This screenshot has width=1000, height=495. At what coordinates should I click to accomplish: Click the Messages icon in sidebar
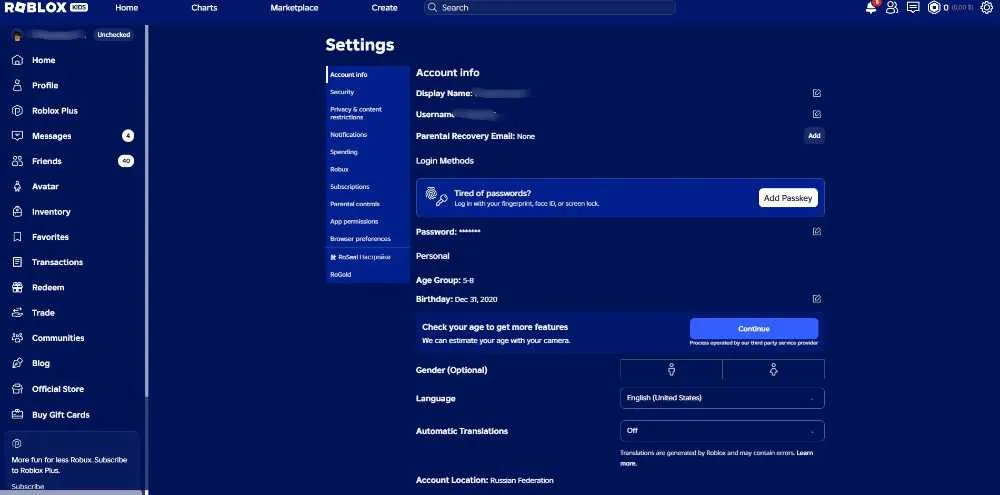18,136
